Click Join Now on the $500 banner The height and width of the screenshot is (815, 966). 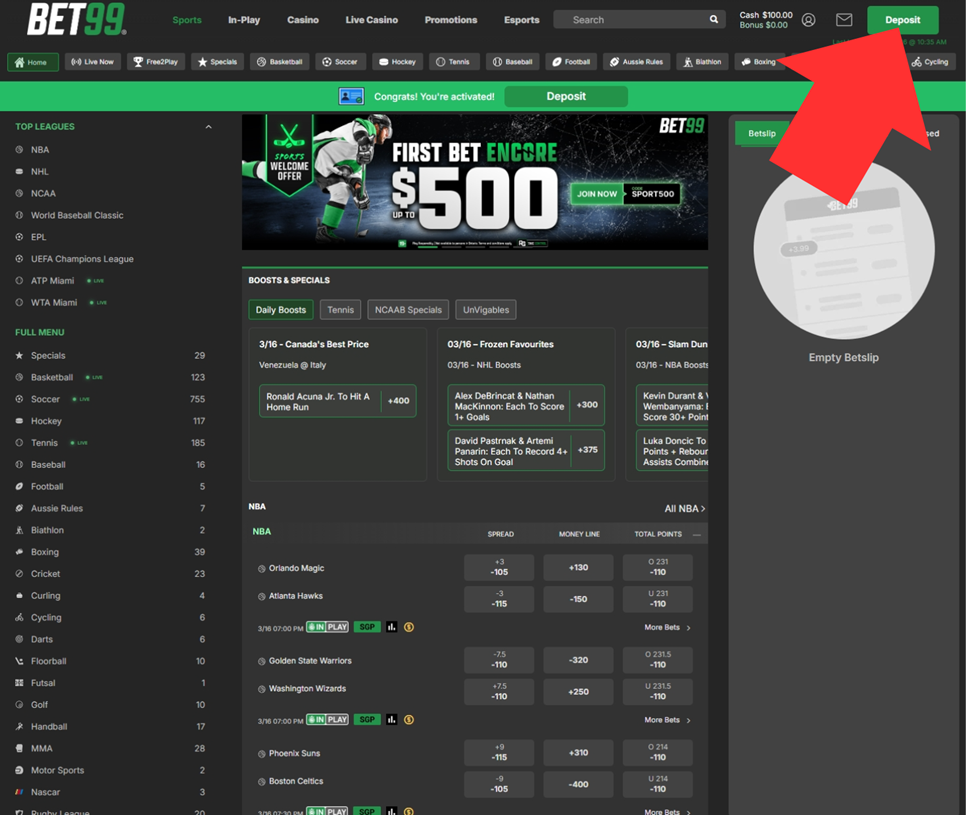pyautogui.click(x=597, y=194)
